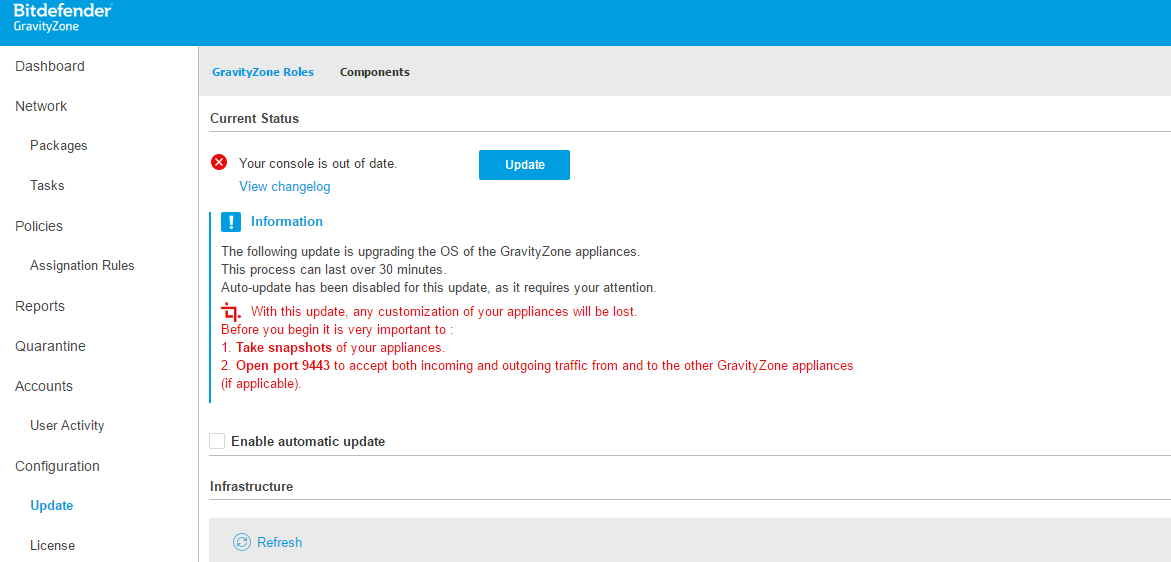The width and height of the screenshot is (1171, 562).
Task: Open Assignation Rules under Policies
Action: click(82, 266)
